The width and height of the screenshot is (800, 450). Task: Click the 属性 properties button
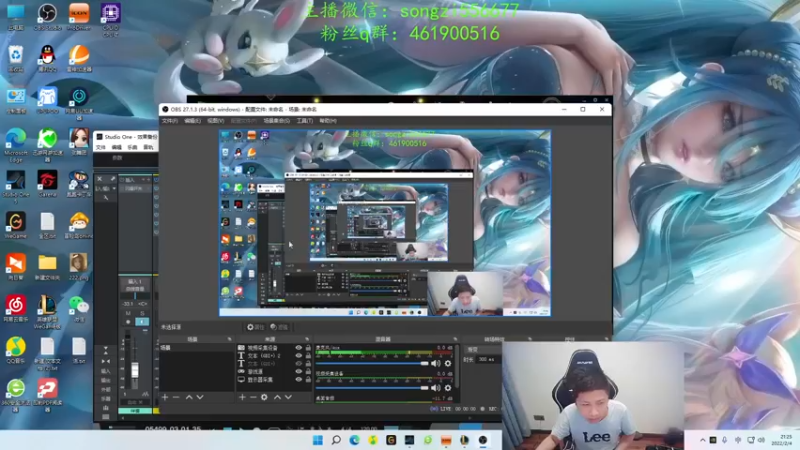coord(255,327)
